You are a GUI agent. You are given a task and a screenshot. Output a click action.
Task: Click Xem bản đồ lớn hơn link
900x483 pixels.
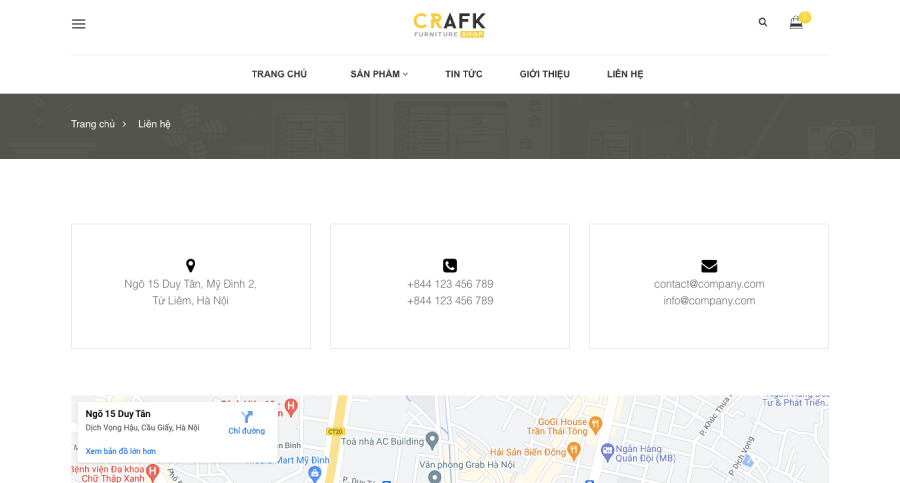[x=121, y=451]
